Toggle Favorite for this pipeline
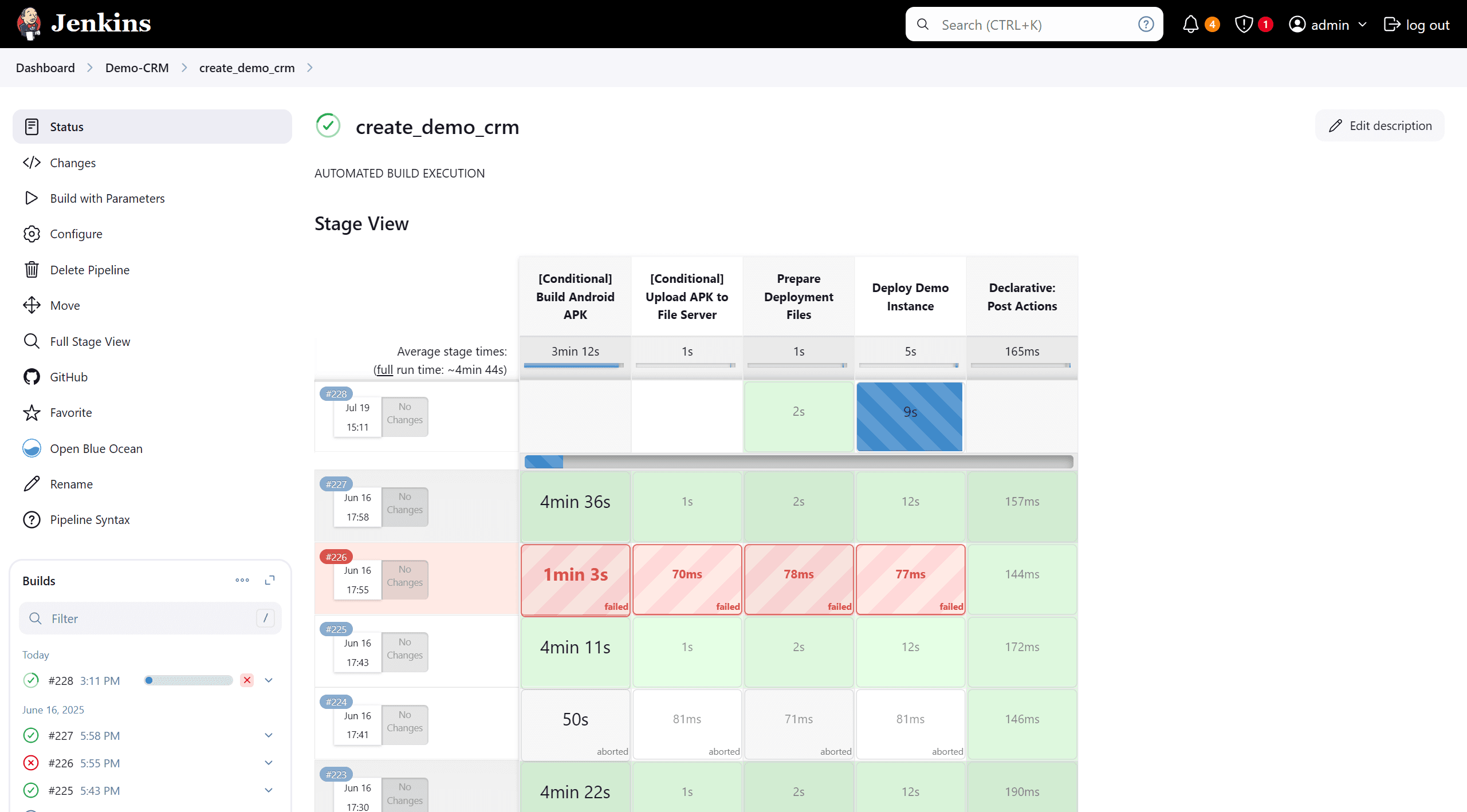Image resolution: width=1467 pixels, height=812 pixels. (70, 412)
